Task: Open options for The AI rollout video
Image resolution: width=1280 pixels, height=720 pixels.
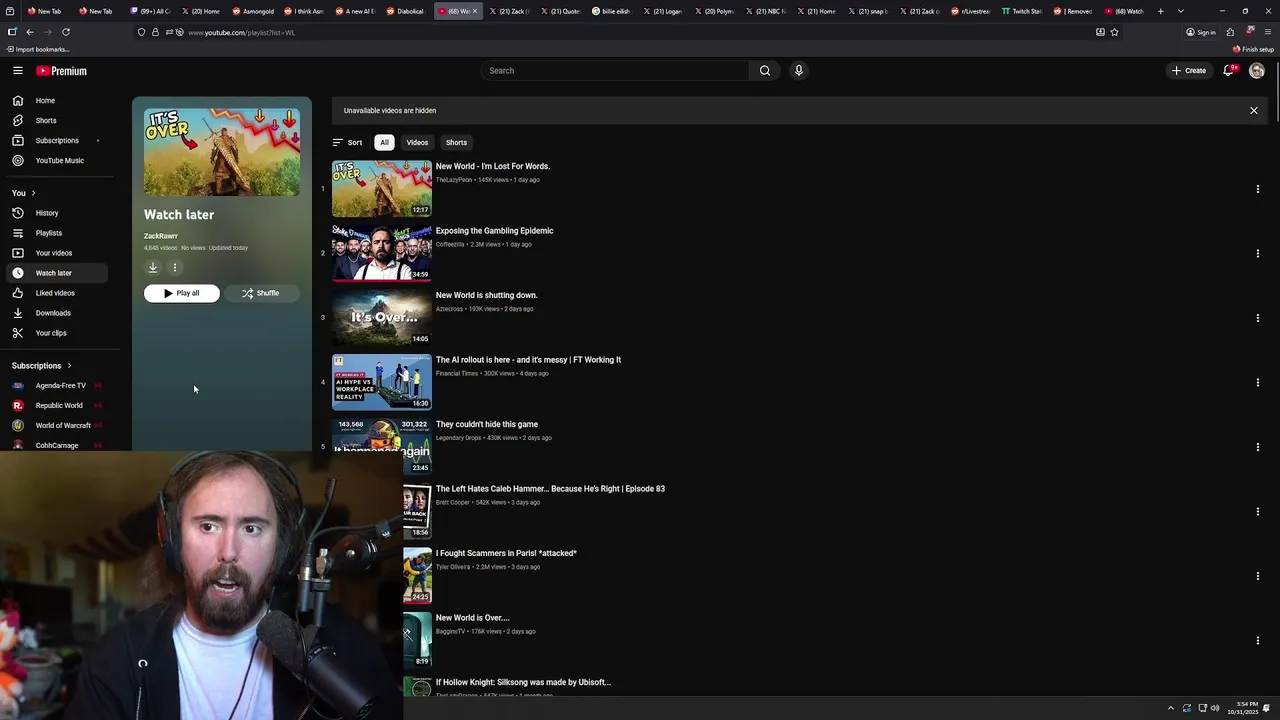Action: click(x=1258, y=383)
